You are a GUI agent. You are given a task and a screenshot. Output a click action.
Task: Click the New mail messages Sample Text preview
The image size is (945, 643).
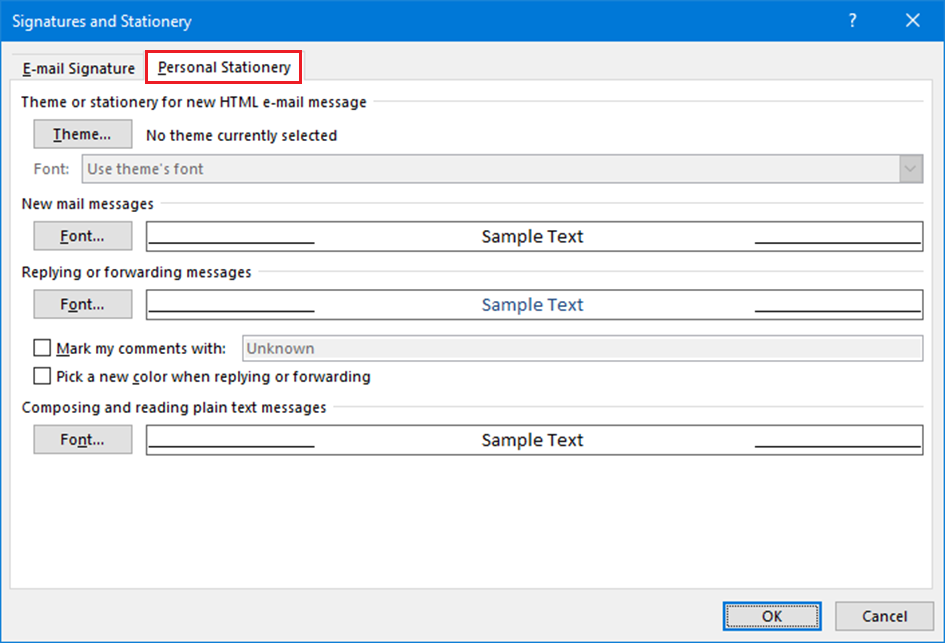pos(533,237)
